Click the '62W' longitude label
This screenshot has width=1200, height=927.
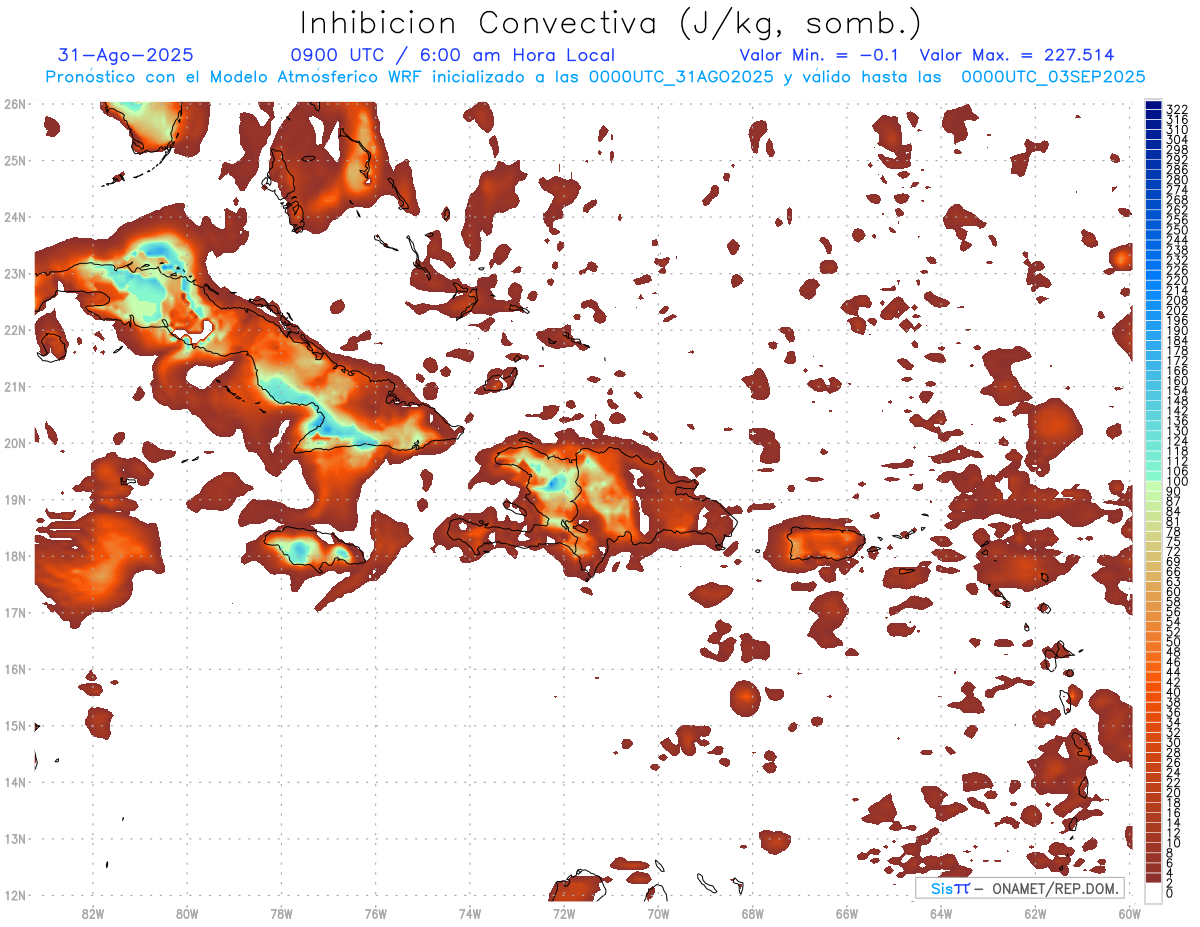click(1035, 912)
